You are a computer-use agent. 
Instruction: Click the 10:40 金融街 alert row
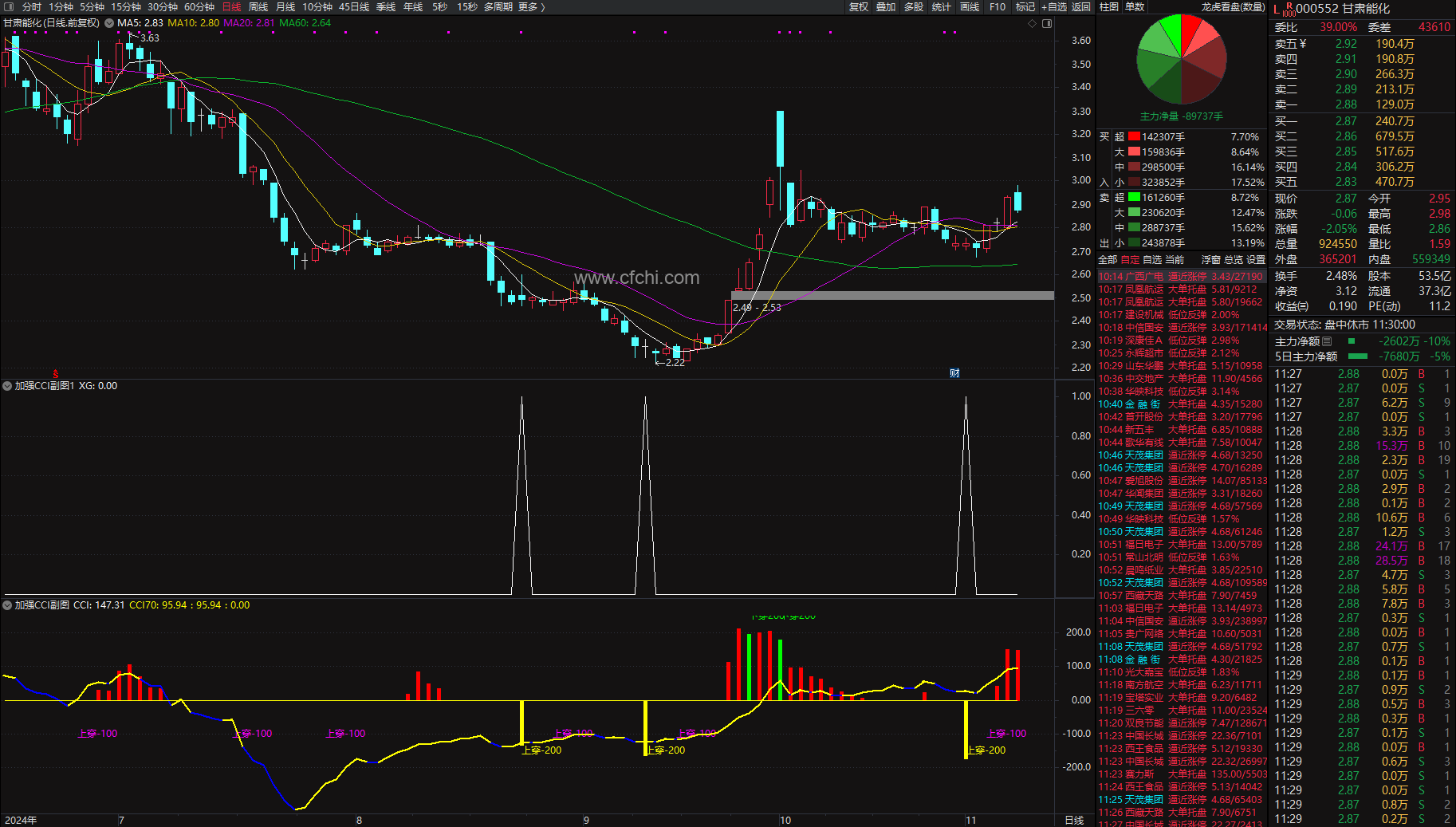tap(1182, 404)
